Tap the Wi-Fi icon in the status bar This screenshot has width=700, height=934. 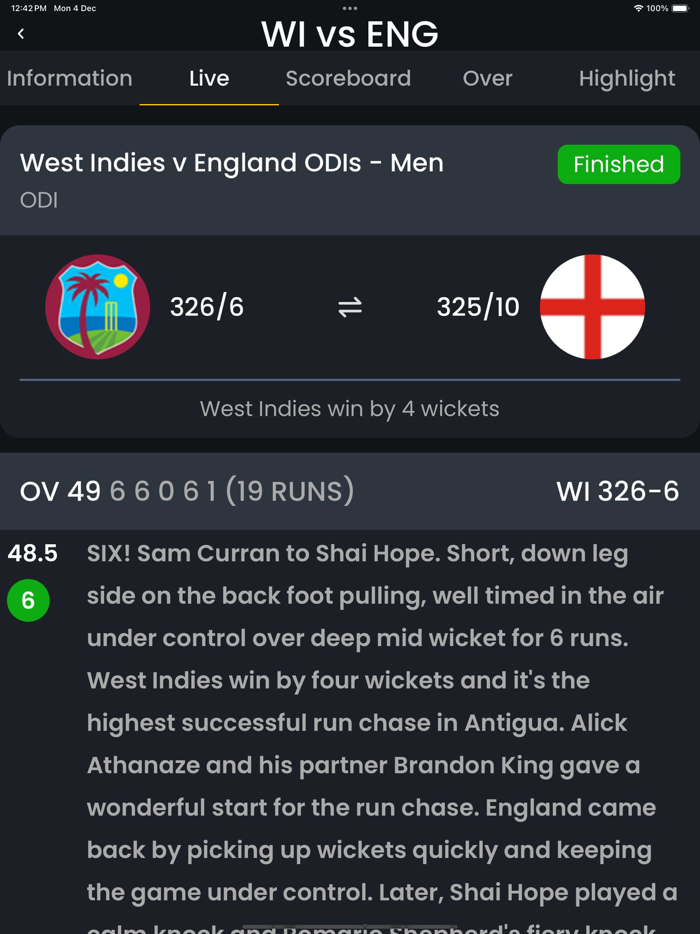click(x=637, y=7)
